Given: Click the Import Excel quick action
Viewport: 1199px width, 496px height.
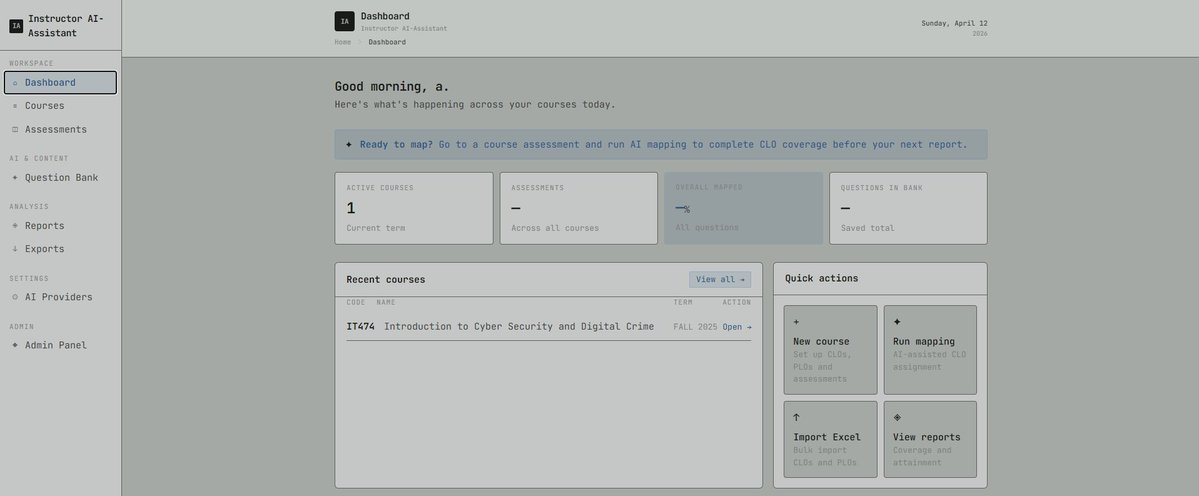Looking at the screenshot, I should [830, 439].
